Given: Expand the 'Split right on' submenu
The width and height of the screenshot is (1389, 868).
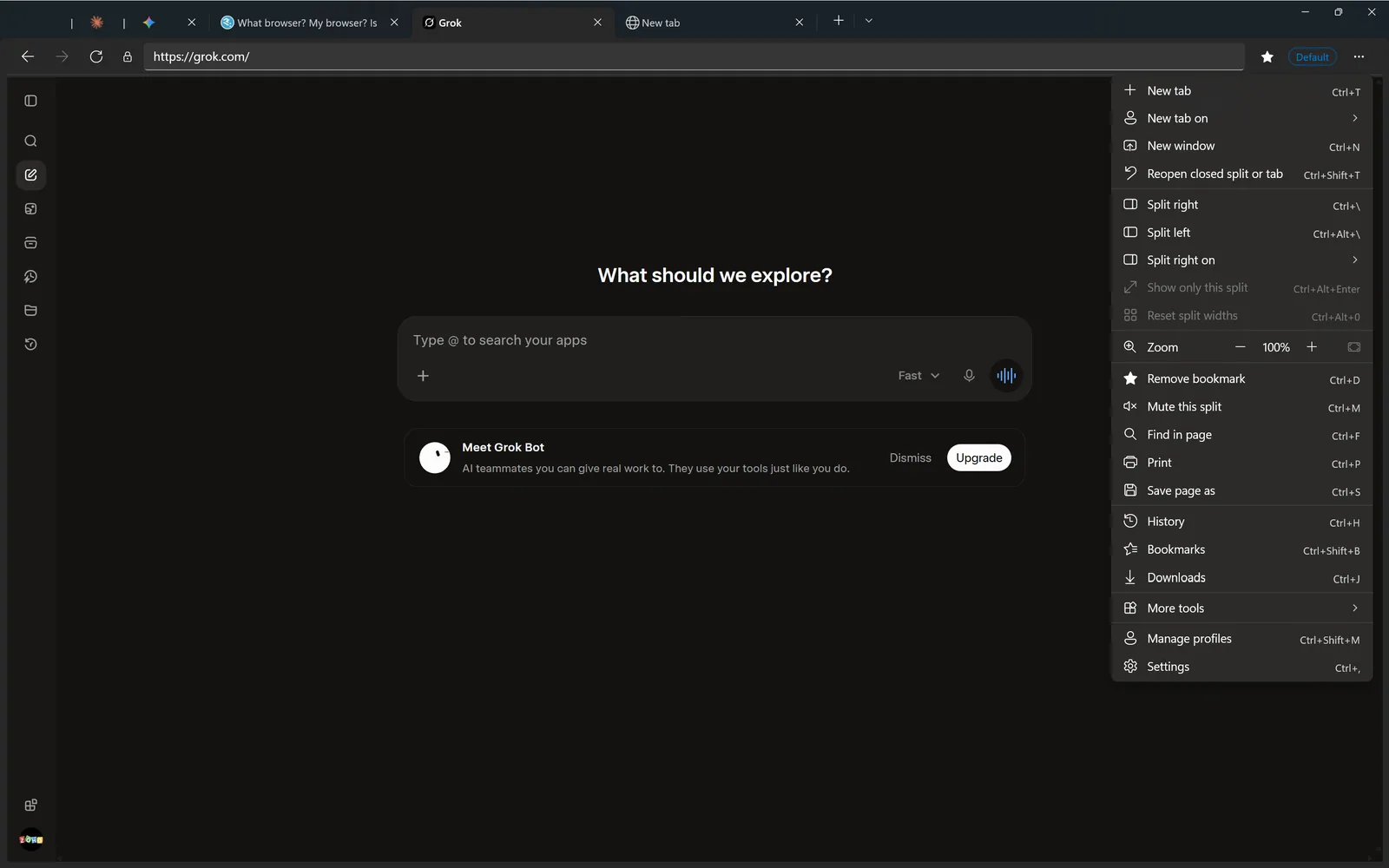Looking at the screenshot, I should coord(1241,260).
